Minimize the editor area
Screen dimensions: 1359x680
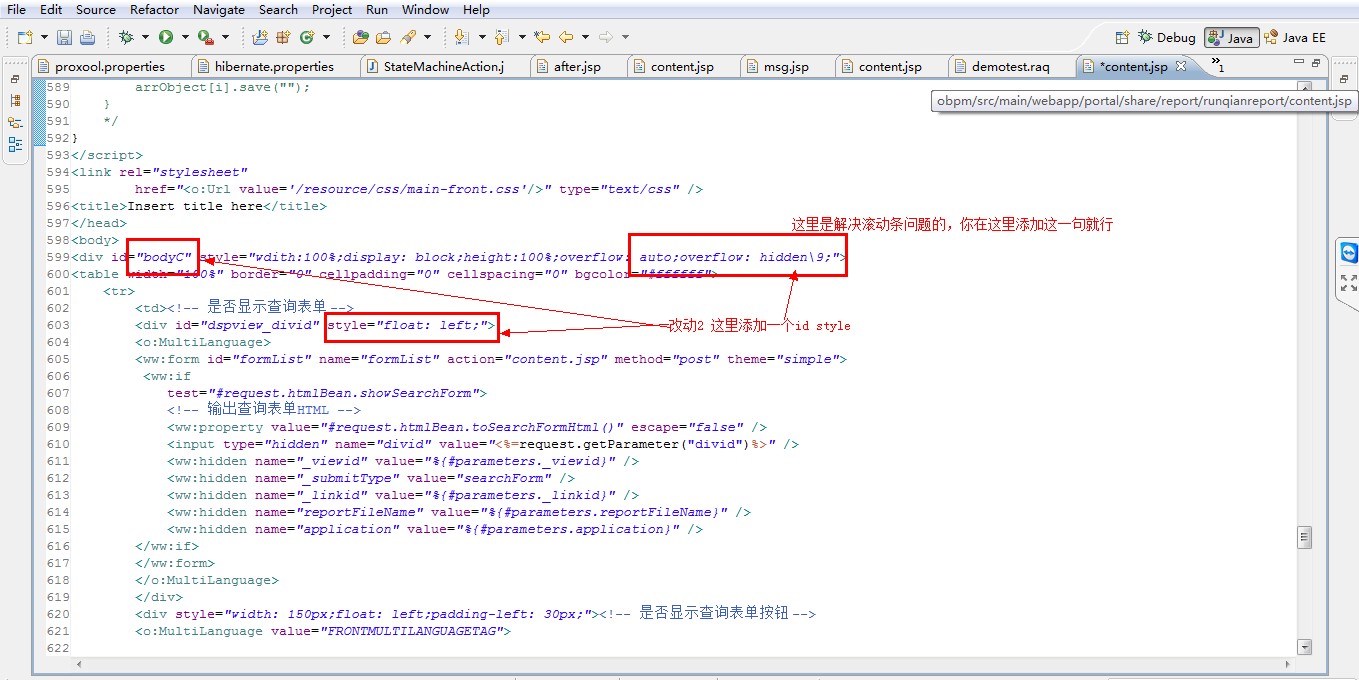coord(1299,62)
